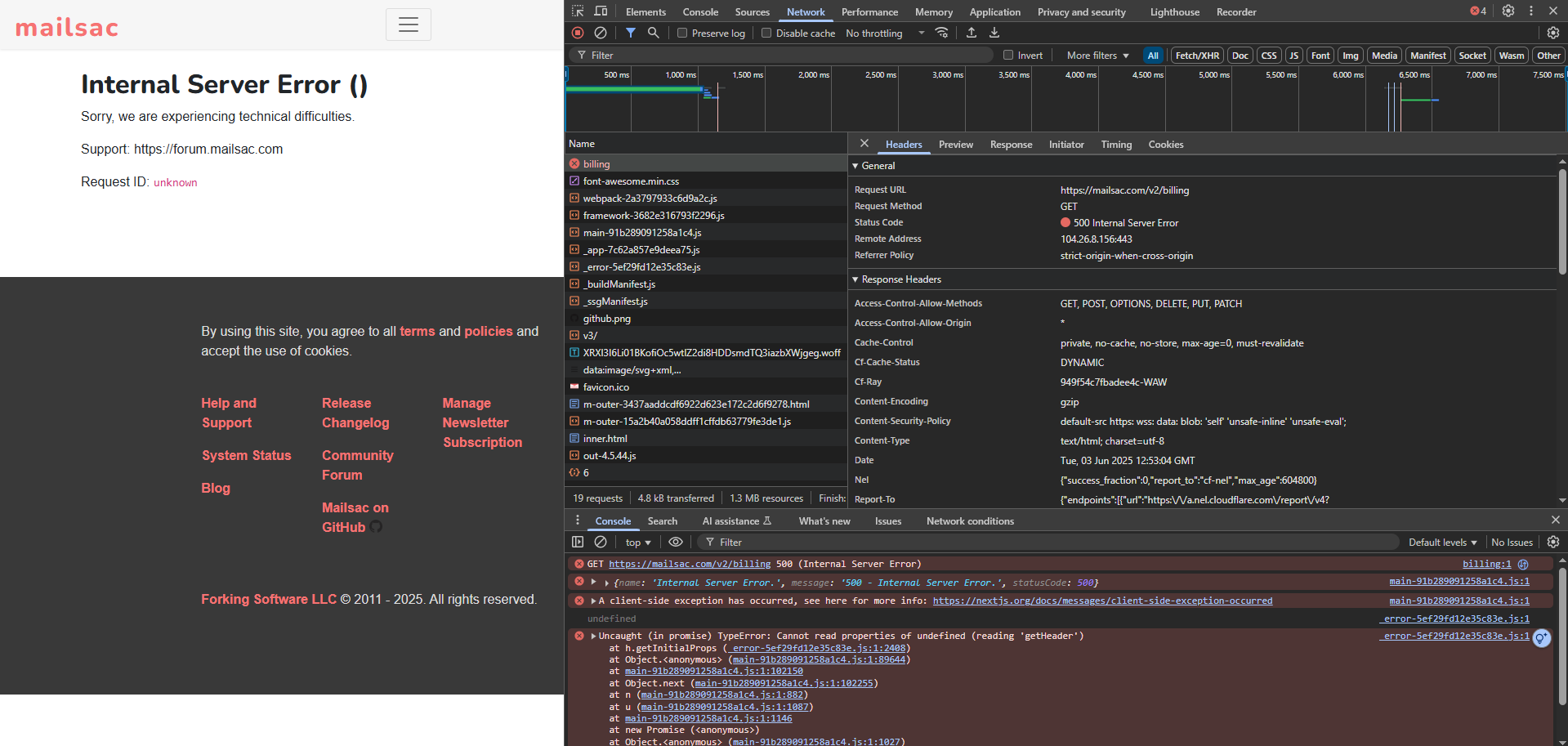1568x746 pixels.
Task: Filter requests by Doc type
Action: pos(1240,56)
